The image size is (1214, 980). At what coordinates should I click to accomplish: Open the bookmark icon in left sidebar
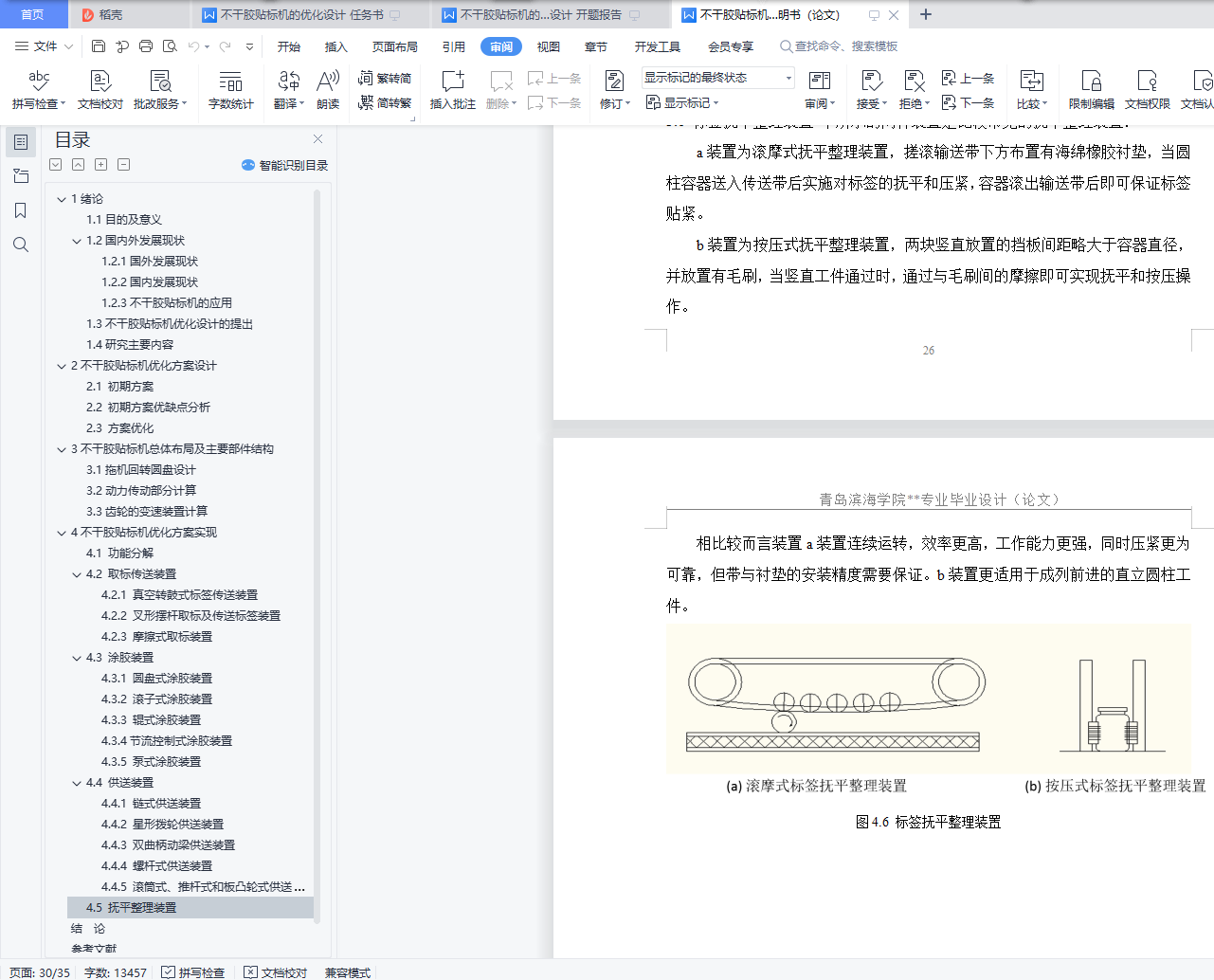21,210
